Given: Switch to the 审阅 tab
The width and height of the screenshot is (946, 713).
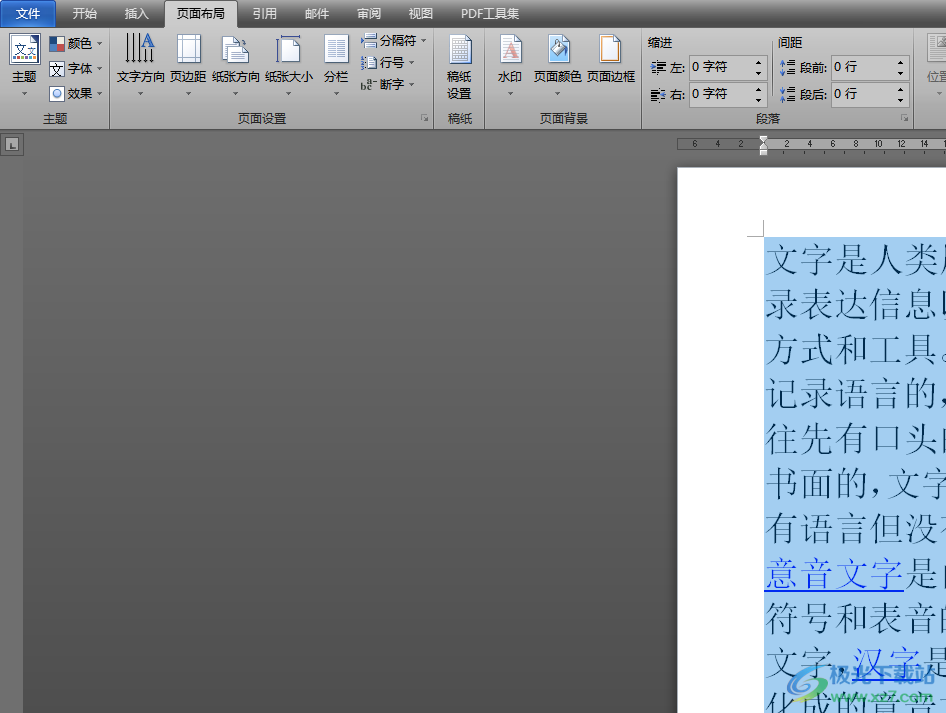Looking at the screenshot, I should (x=369, y=14).
